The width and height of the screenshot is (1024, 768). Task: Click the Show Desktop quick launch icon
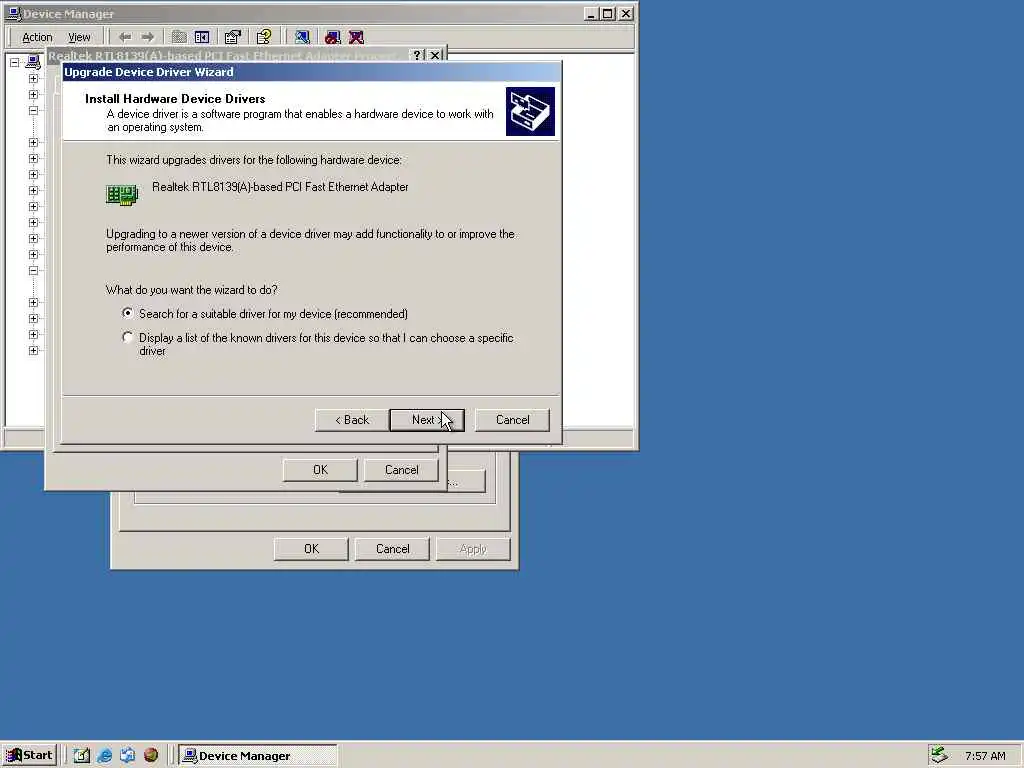pyautogui.click(x=81, y=755)
